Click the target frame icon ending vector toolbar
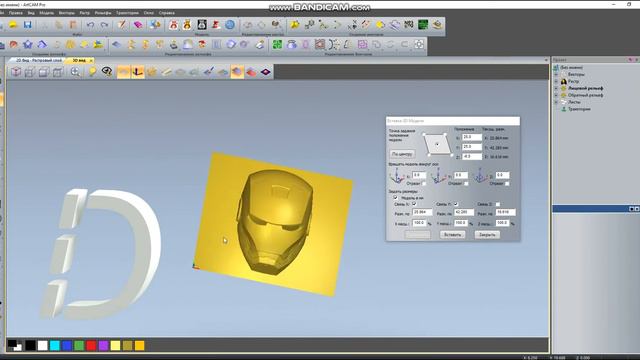 419,44
